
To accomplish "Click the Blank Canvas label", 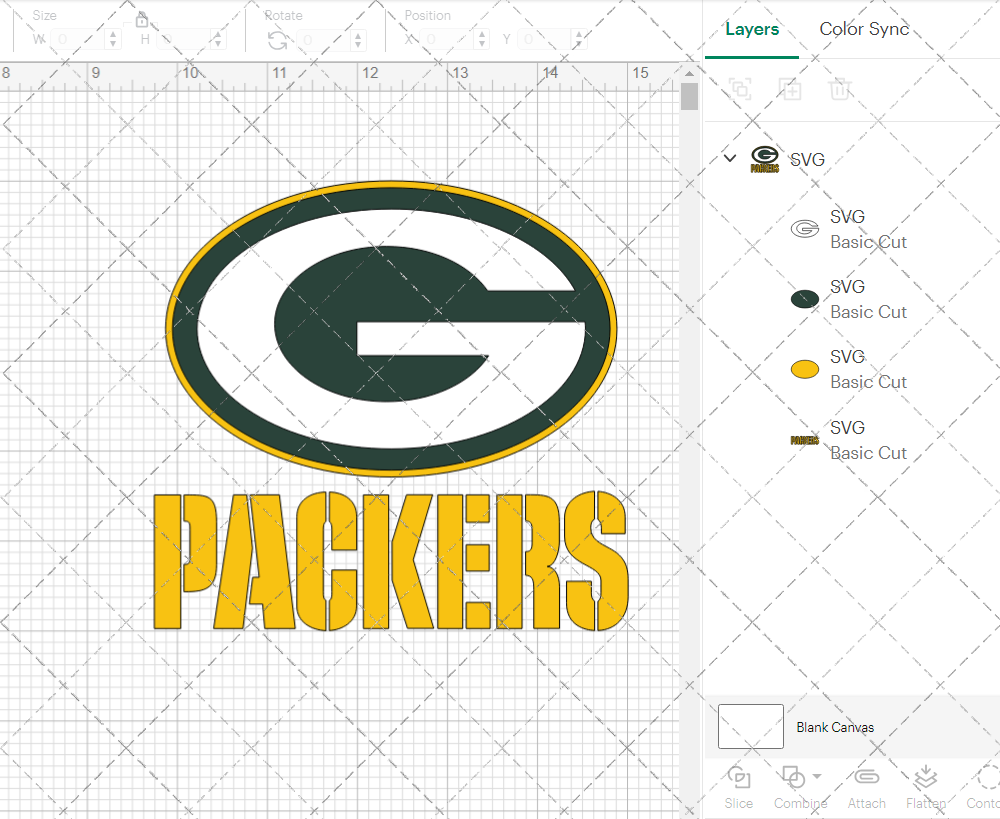I will coord(835,727).
